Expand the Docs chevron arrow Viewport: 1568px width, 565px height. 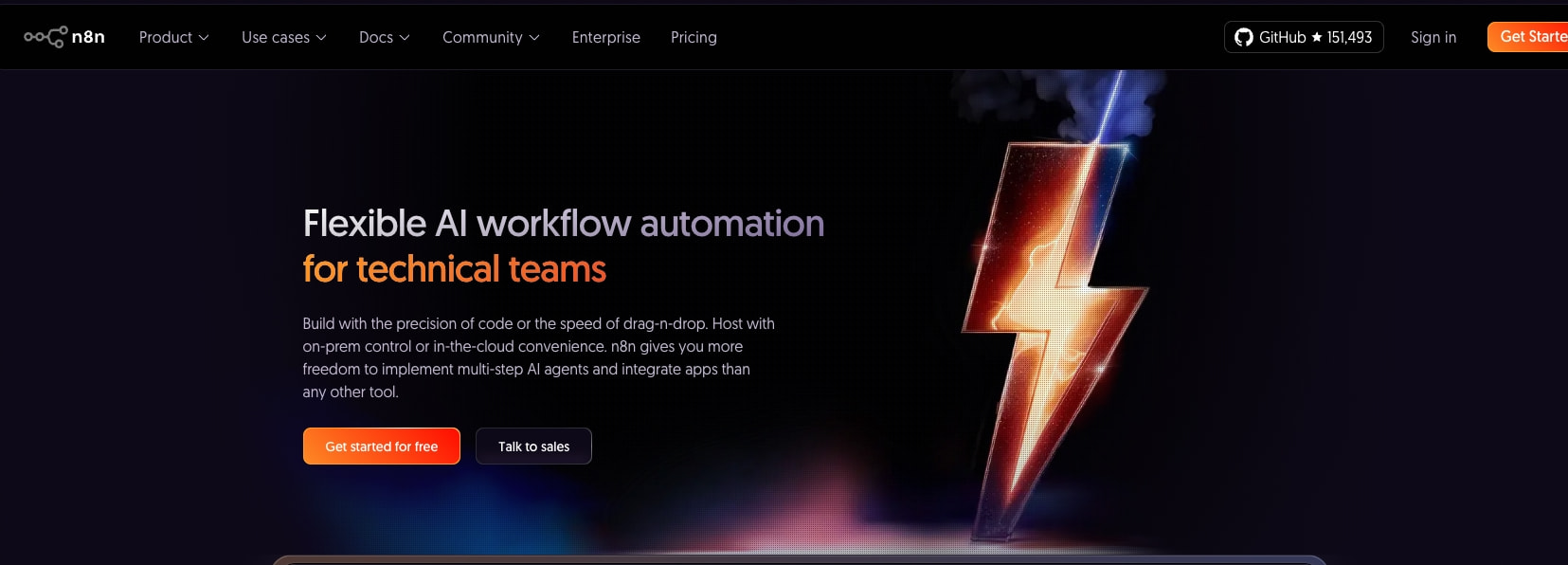click(405, 38)
